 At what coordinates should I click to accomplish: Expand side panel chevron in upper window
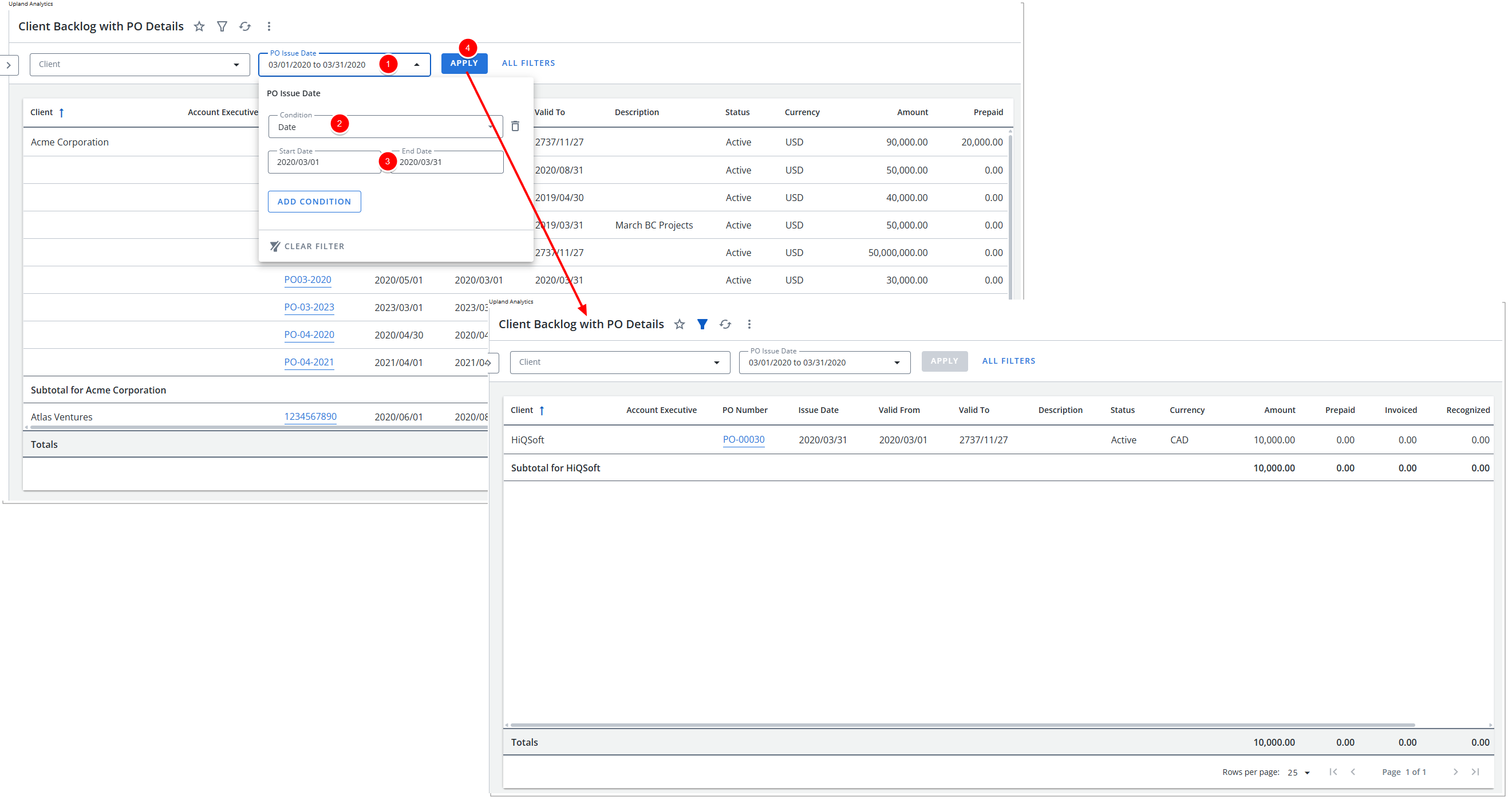coord(9,65)
